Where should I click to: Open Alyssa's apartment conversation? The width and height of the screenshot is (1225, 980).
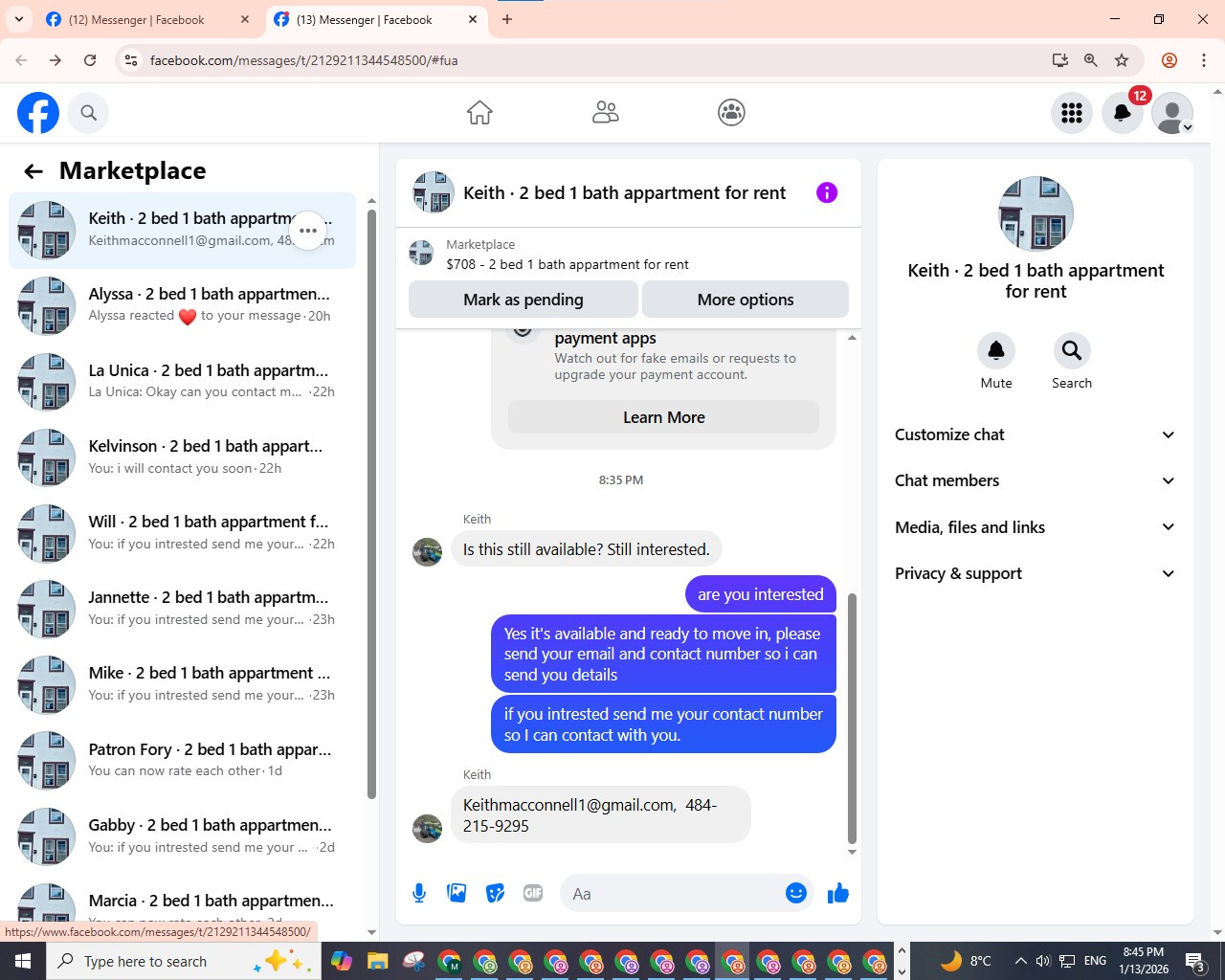pyautogui.click(x=182, y=305)
